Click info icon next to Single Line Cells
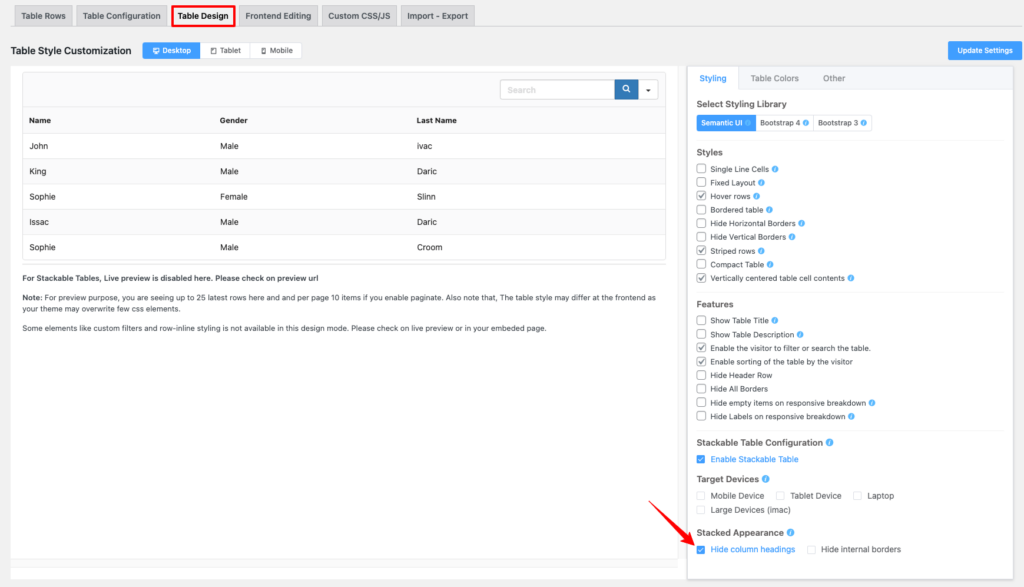1024x587 pixels. point(775,169)
